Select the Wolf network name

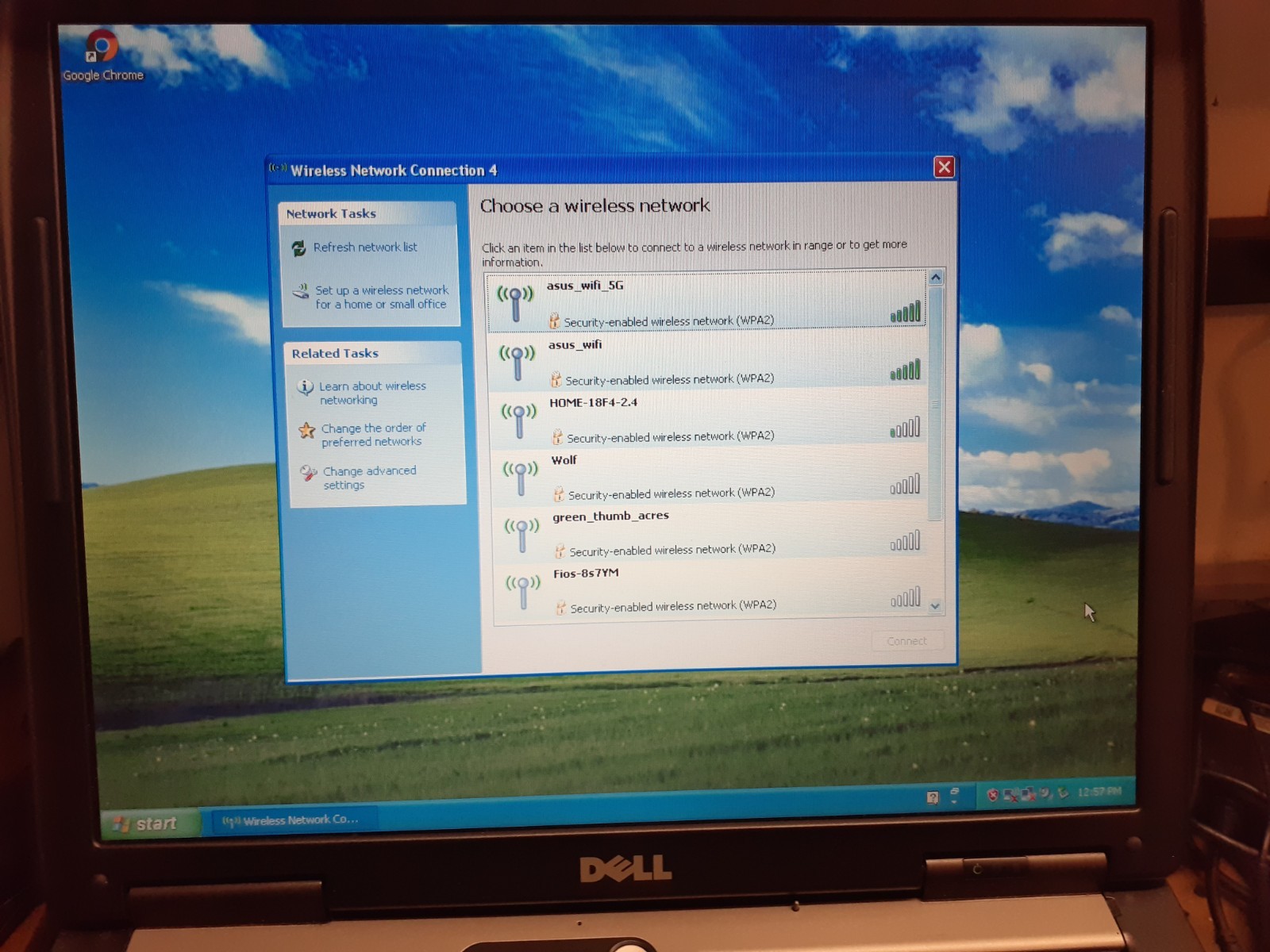564,460
